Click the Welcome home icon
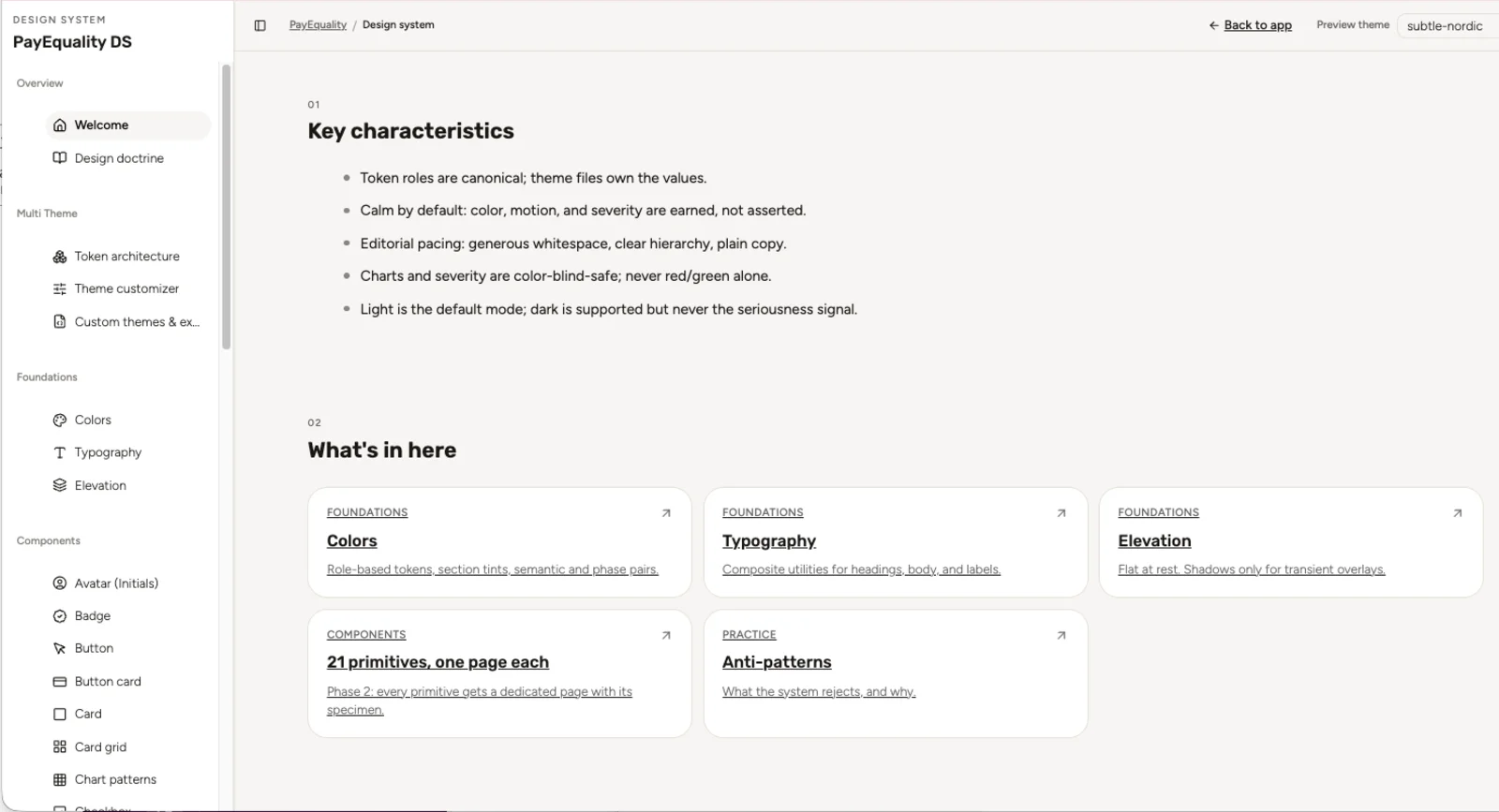Screen dimensions: 1499x812 click(60, 125)
